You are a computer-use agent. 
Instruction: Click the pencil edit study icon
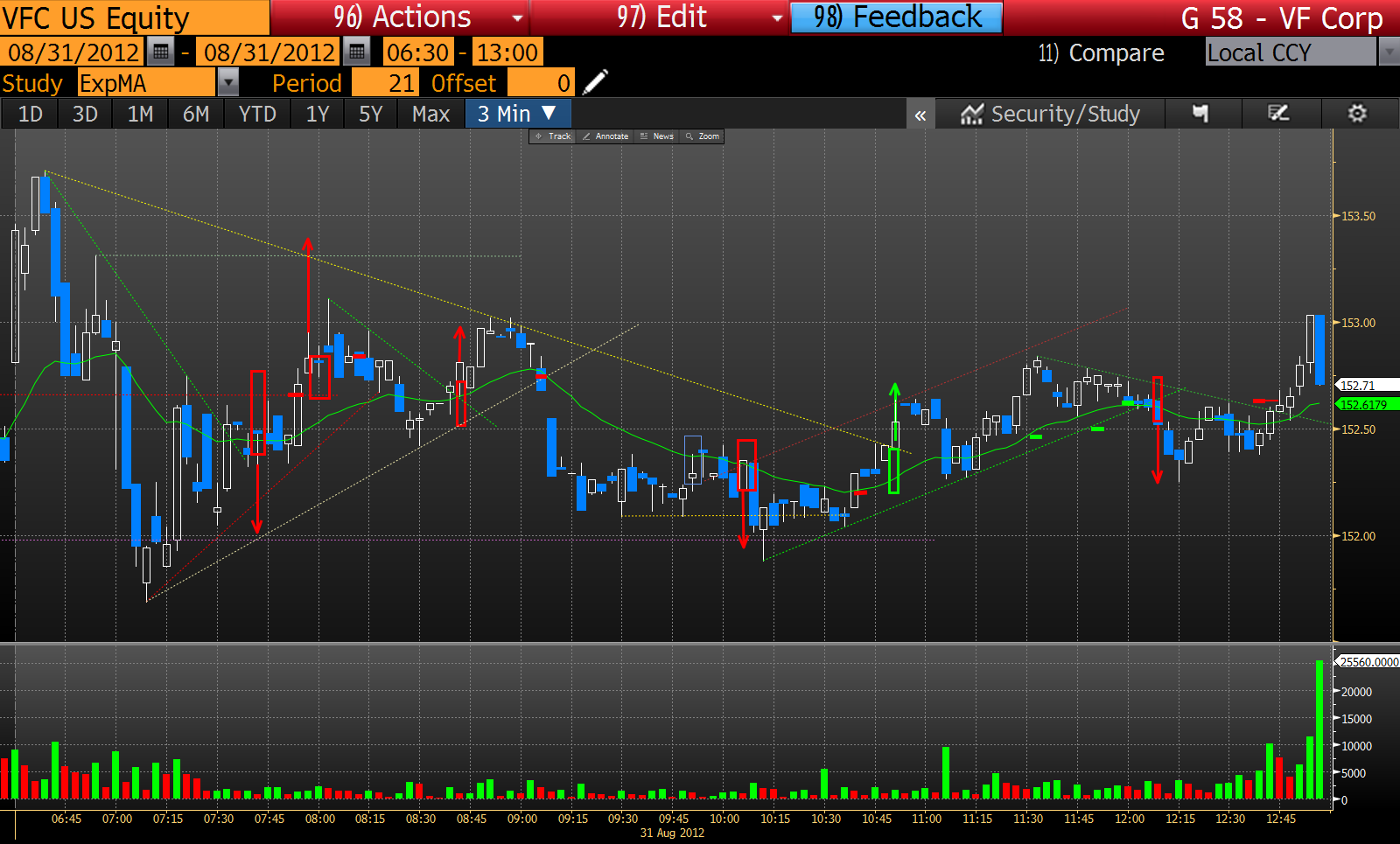[595, 83]
